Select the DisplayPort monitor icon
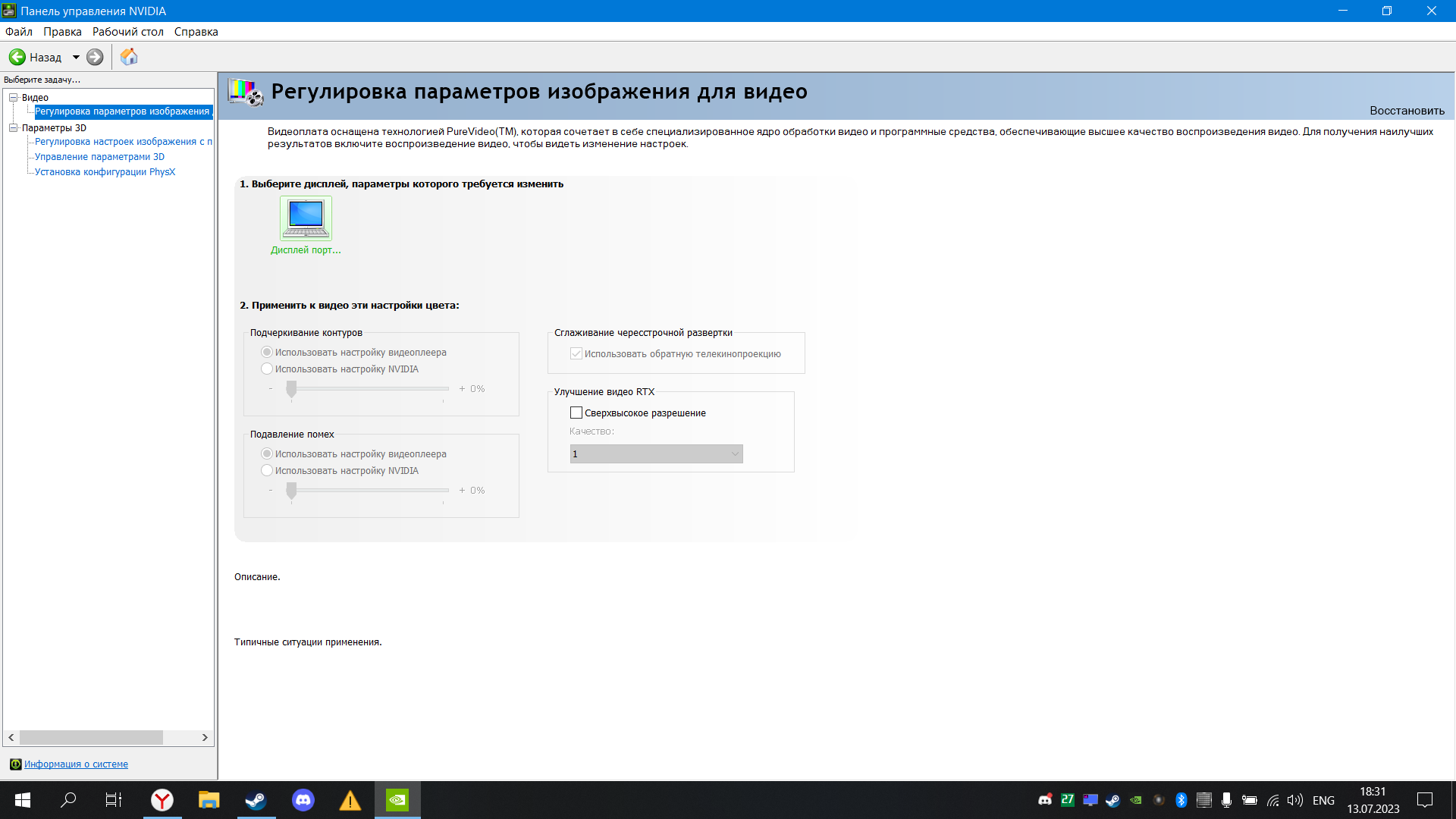The height and width of the screenshot is (819, 1456). (x=306, y=218)
